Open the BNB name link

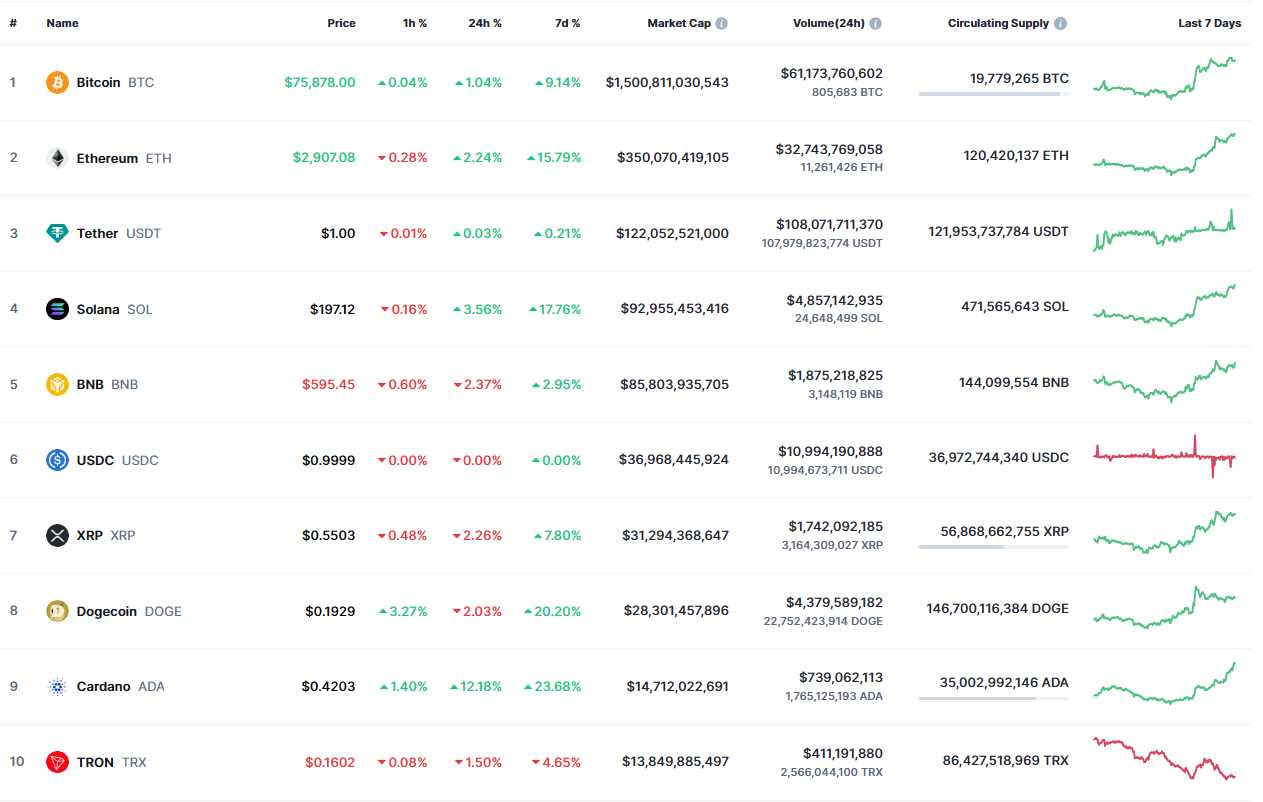(107, 384)
